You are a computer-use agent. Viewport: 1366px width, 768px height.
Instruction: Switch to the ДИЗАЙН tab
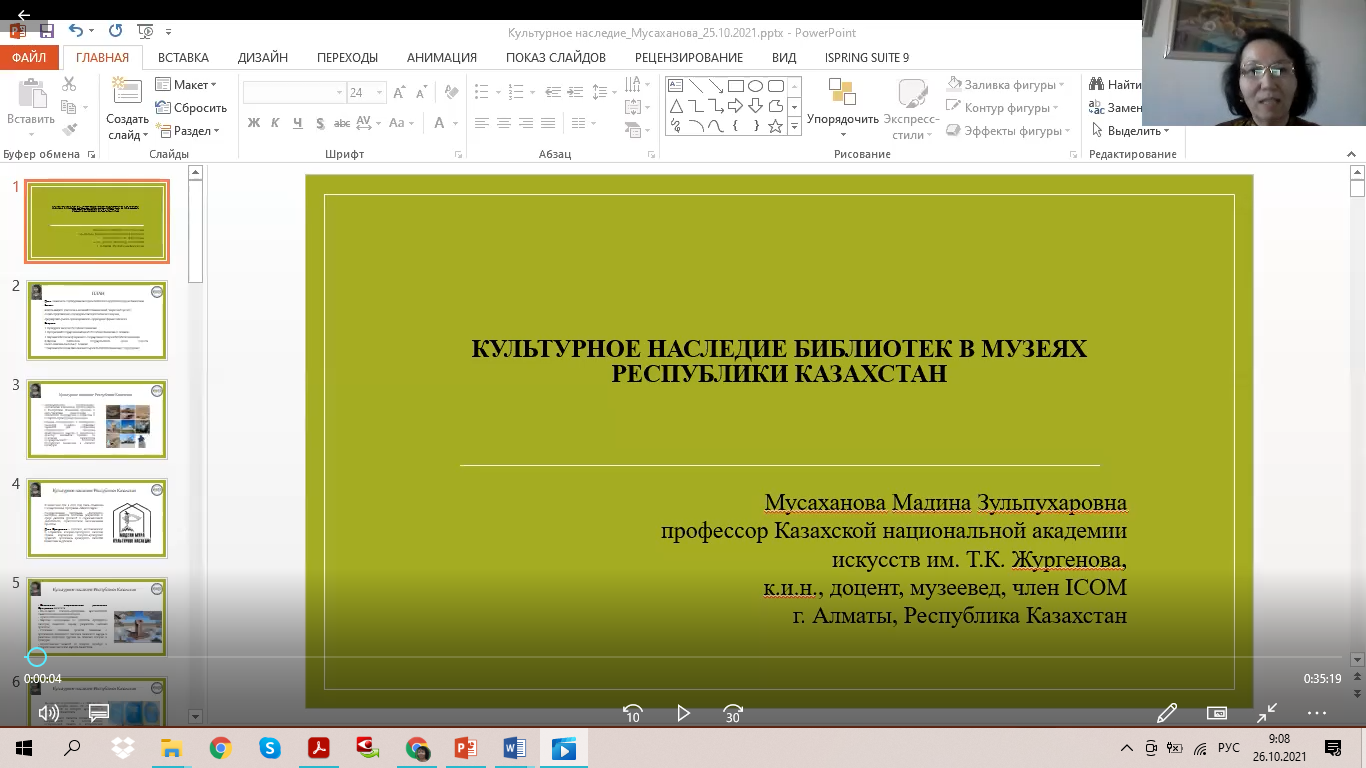click(x=263, y=58)
